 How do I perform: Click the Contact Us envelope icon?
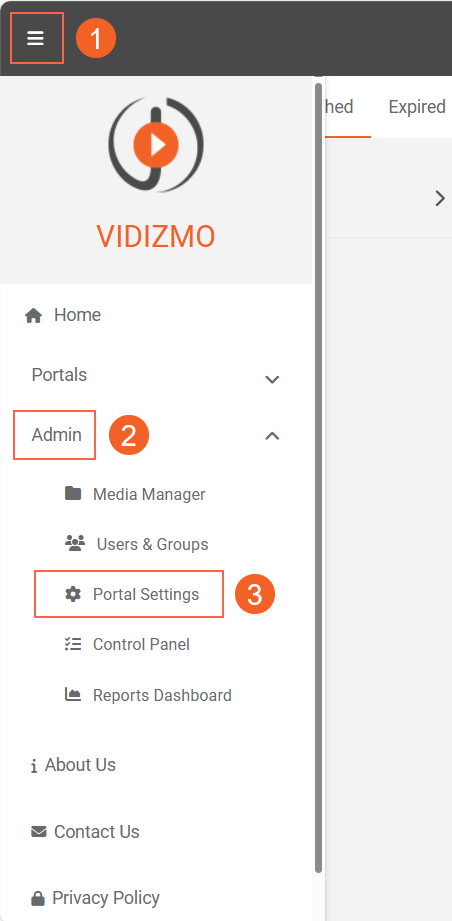39,832
